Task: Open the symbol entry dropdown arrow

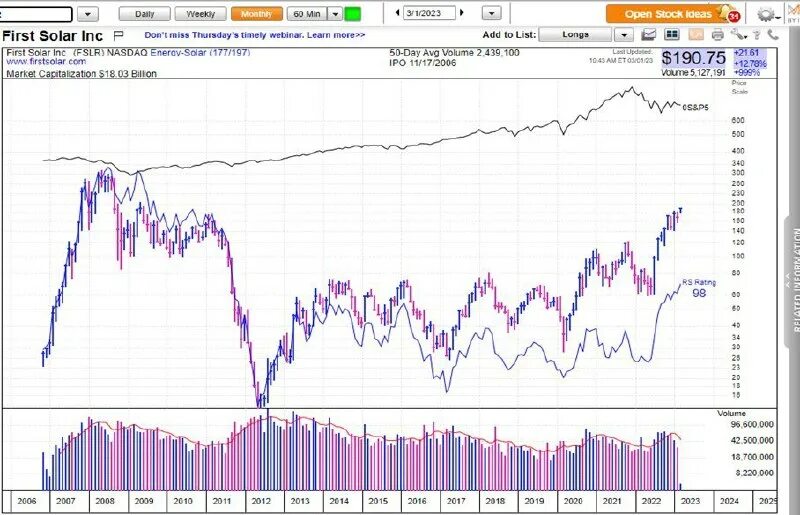Action: pyautogui.click(x=88, y=14)
